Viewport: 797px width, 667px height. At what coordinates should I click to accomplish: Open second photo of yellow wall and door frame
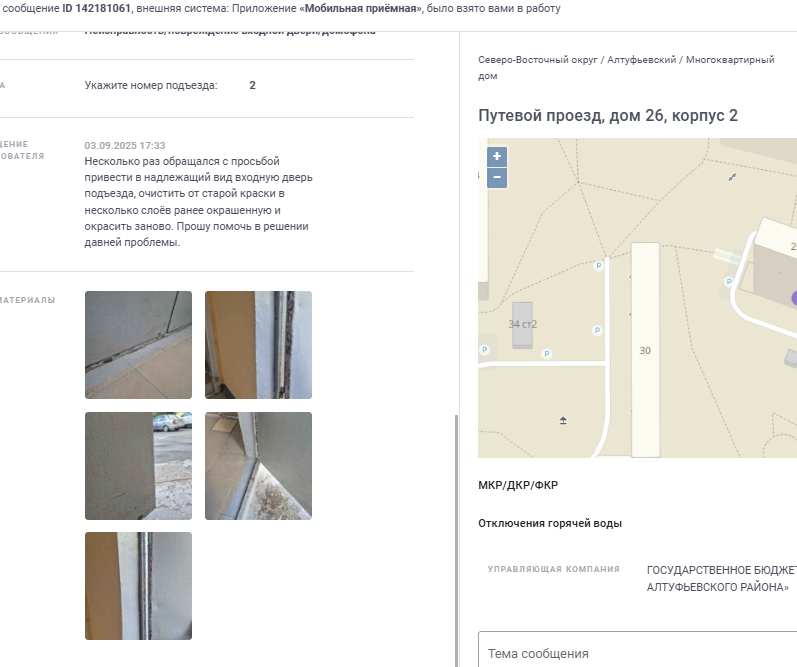[x=258, y=345]
